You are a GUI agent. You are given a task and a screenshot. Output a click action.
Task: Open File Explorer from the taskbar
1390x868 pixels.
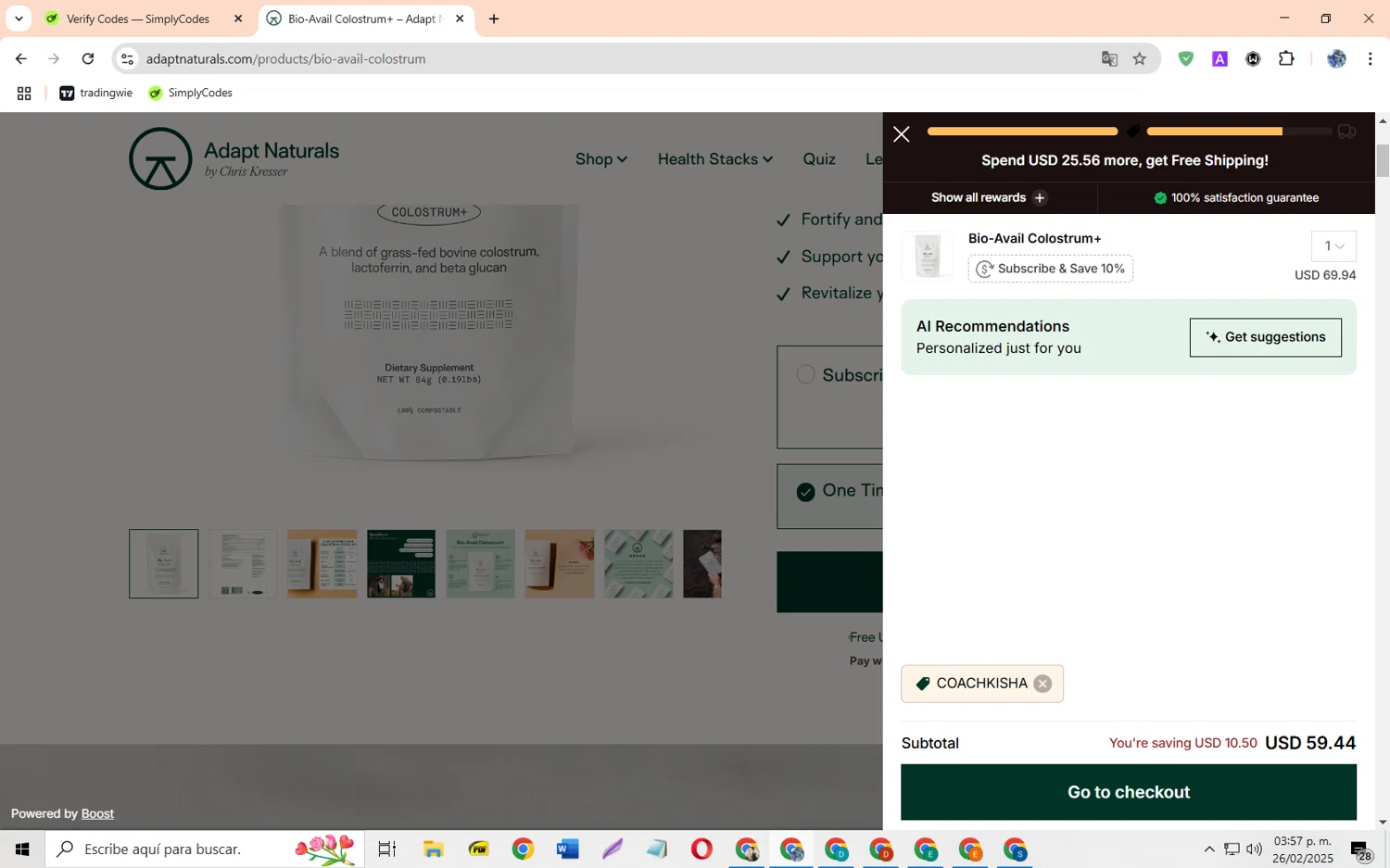pos(433,849)
